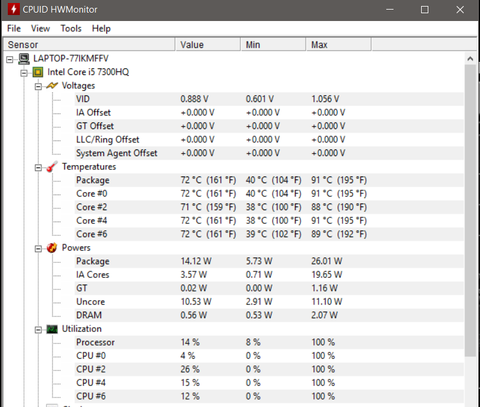The width and height of the screenshot is (480, 407).
Task: Select the CPU #4 utilization row
Action: tap(269, 383)
